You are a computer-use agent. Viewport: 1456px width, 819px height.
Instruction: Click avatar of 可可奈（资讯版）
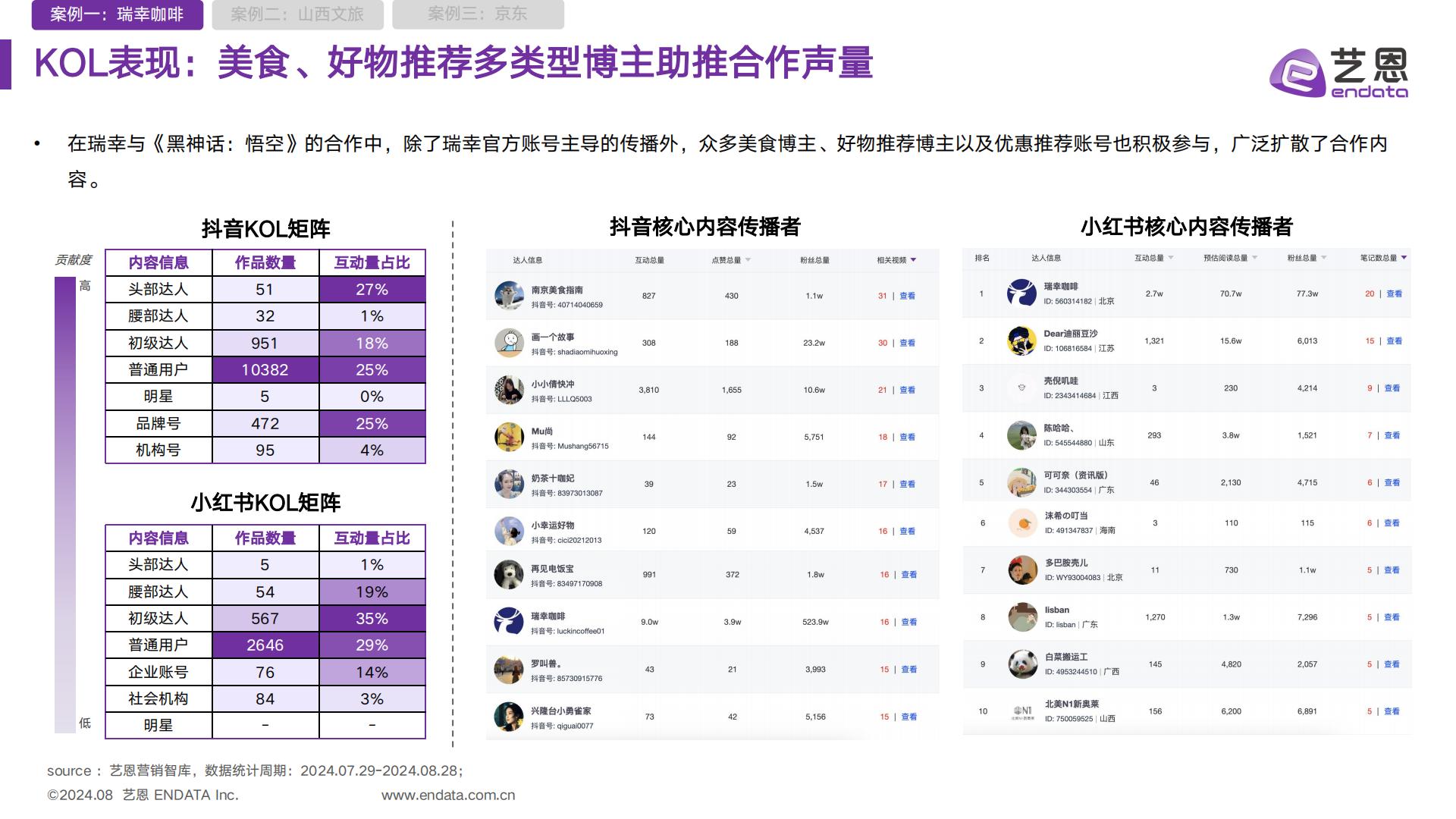click(x=1021, y=482)
